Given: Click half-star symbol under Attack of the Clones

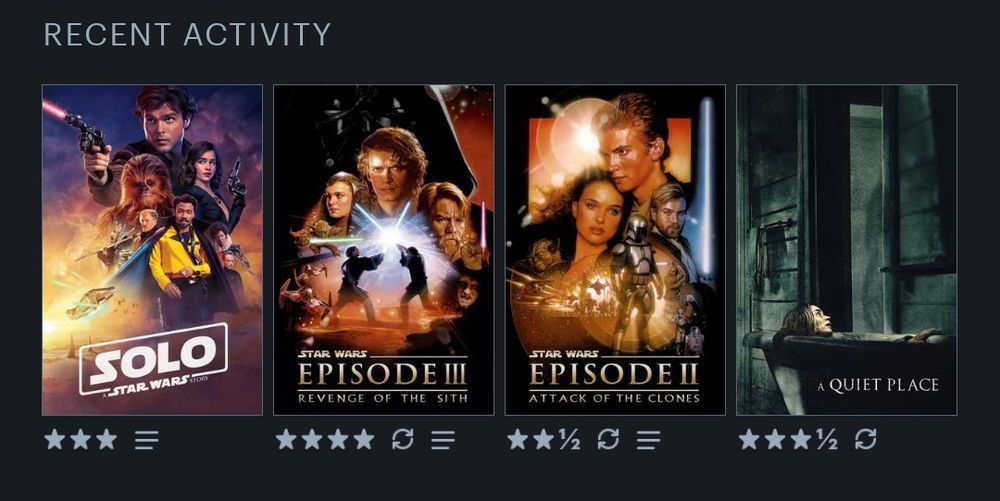Looking at the screenshot, I should (x=570, y=439).
